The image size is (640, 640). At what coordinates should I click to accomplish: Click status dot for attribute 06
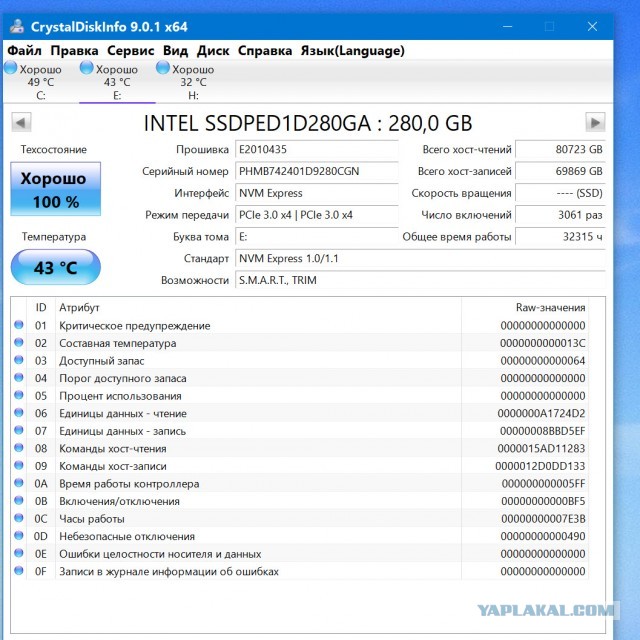tap(19, 413)
